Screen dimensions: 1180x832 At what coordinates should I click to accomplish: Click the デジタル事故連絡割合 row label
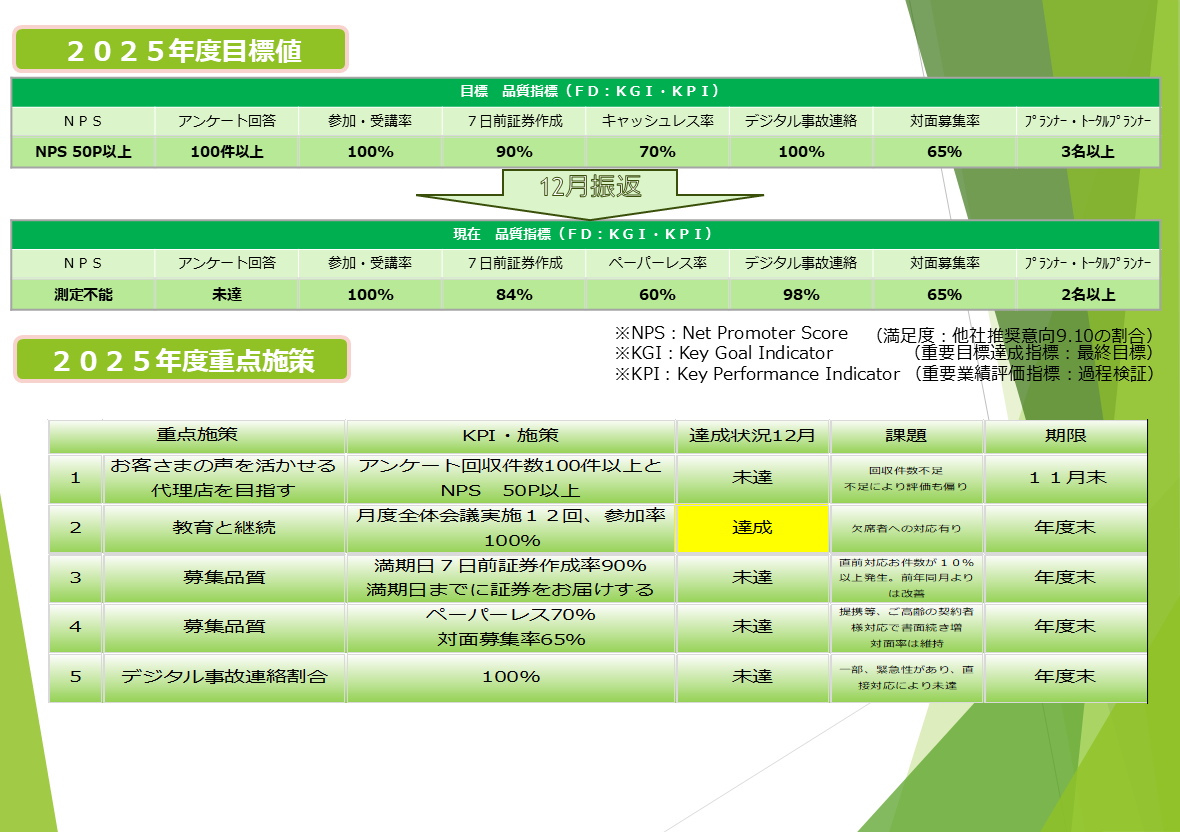(x=224, y=677)
